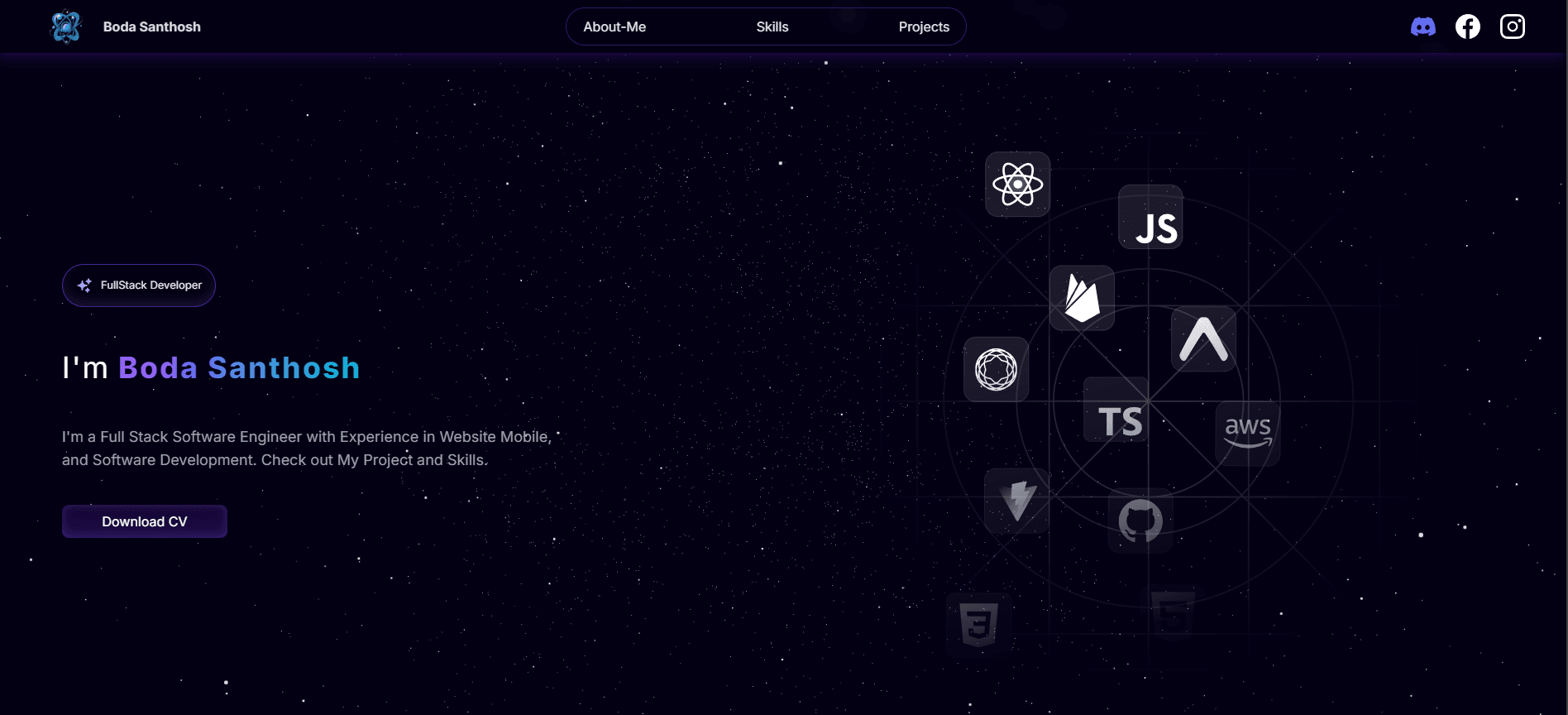1568x715 pixels.
Task: Open the Facebook social link
Action: [1468, 27]
